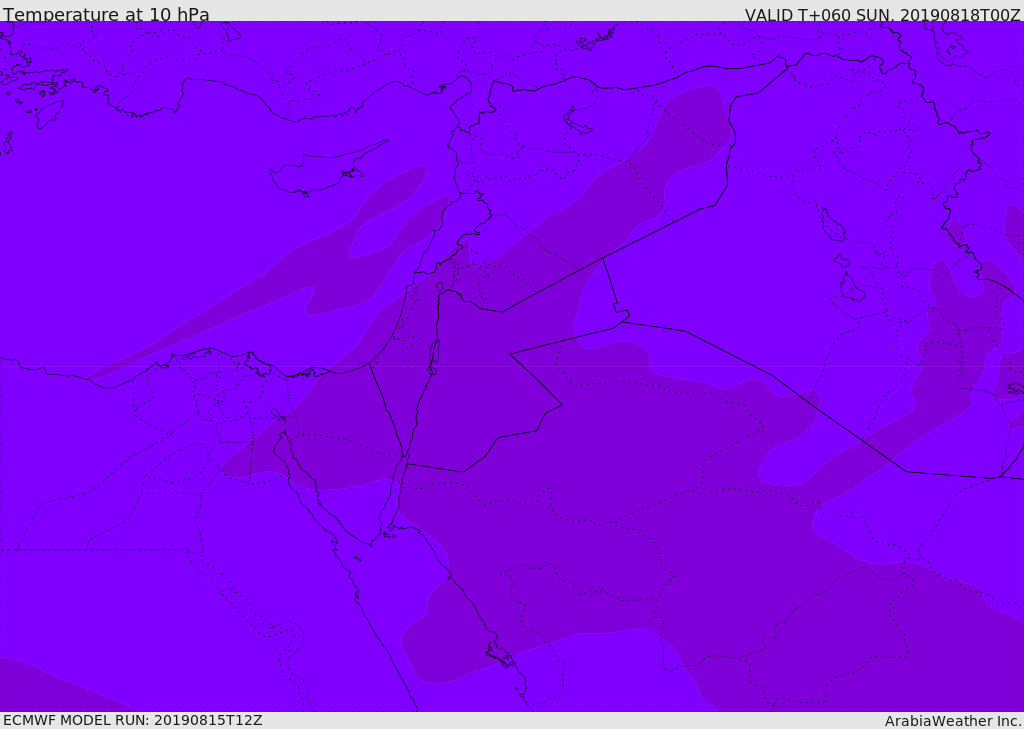Click the 'Temperature at 10 hPa' title
This screenshot has width=1024, height=729.
click(106, 14)
